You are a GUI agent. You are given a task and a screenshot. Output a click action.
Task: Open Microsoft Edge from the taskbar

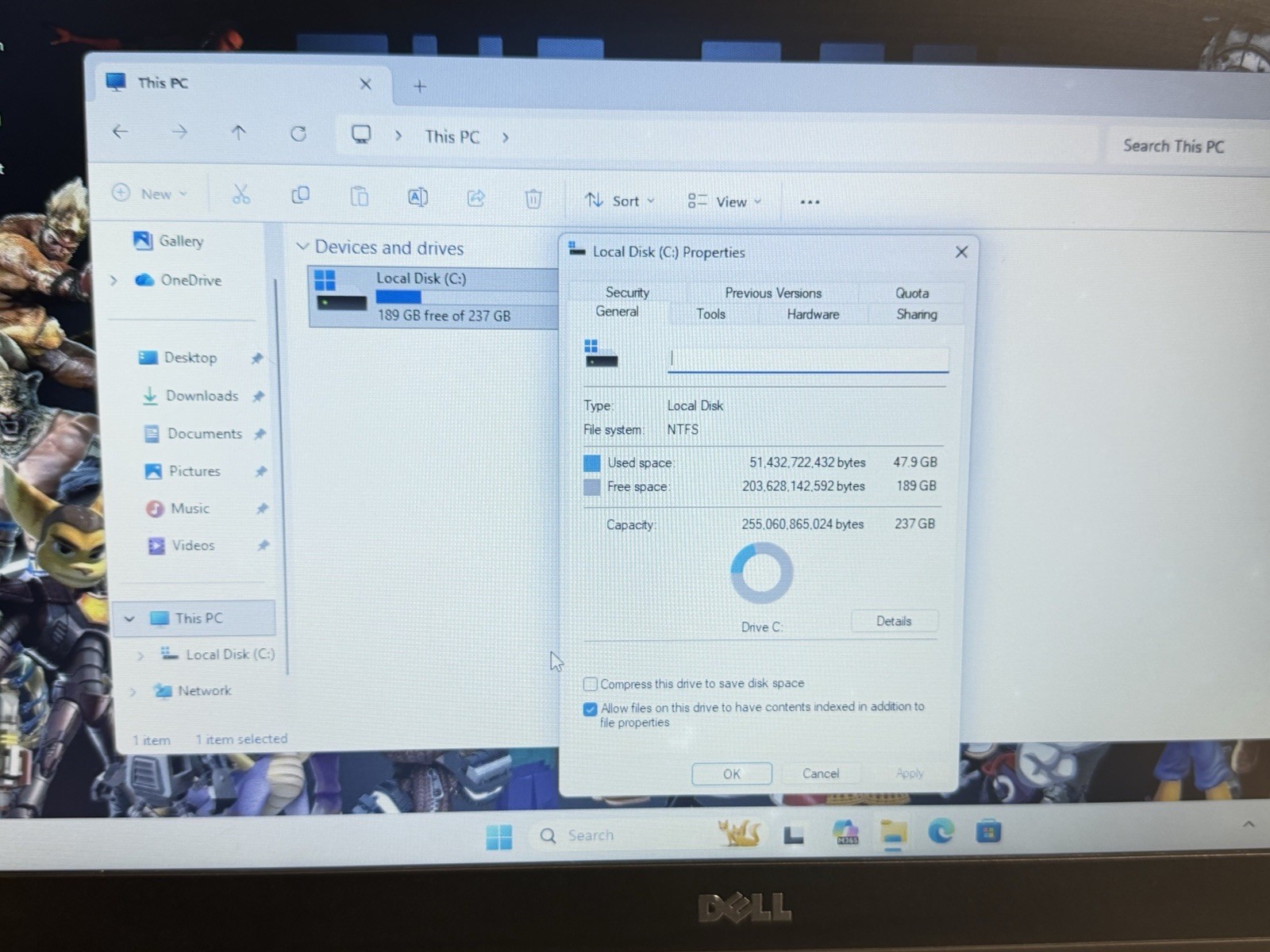coord(941,832)
